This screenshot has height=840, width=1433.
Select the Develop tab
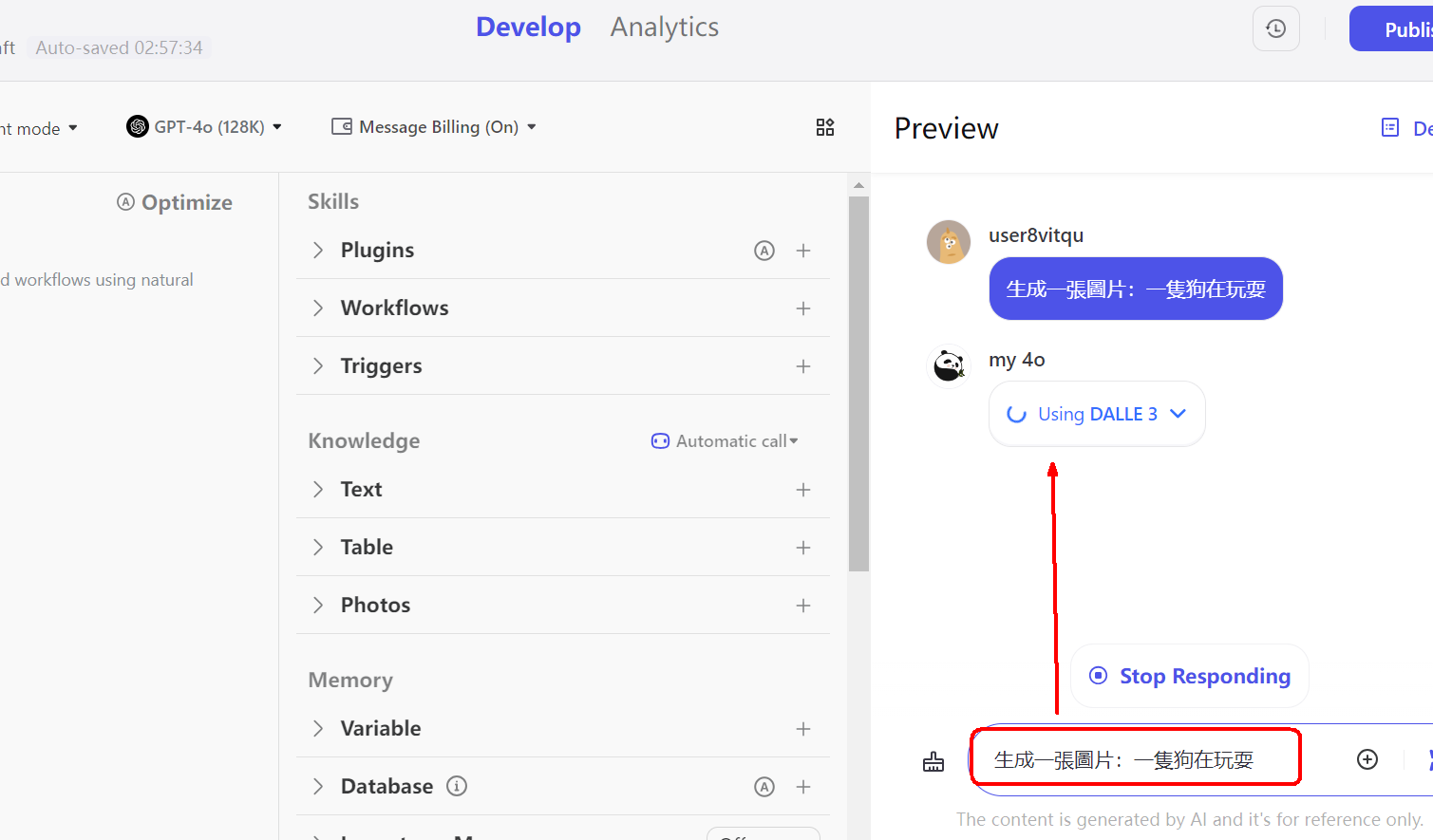pyautogui.click(x=528, y=28)
